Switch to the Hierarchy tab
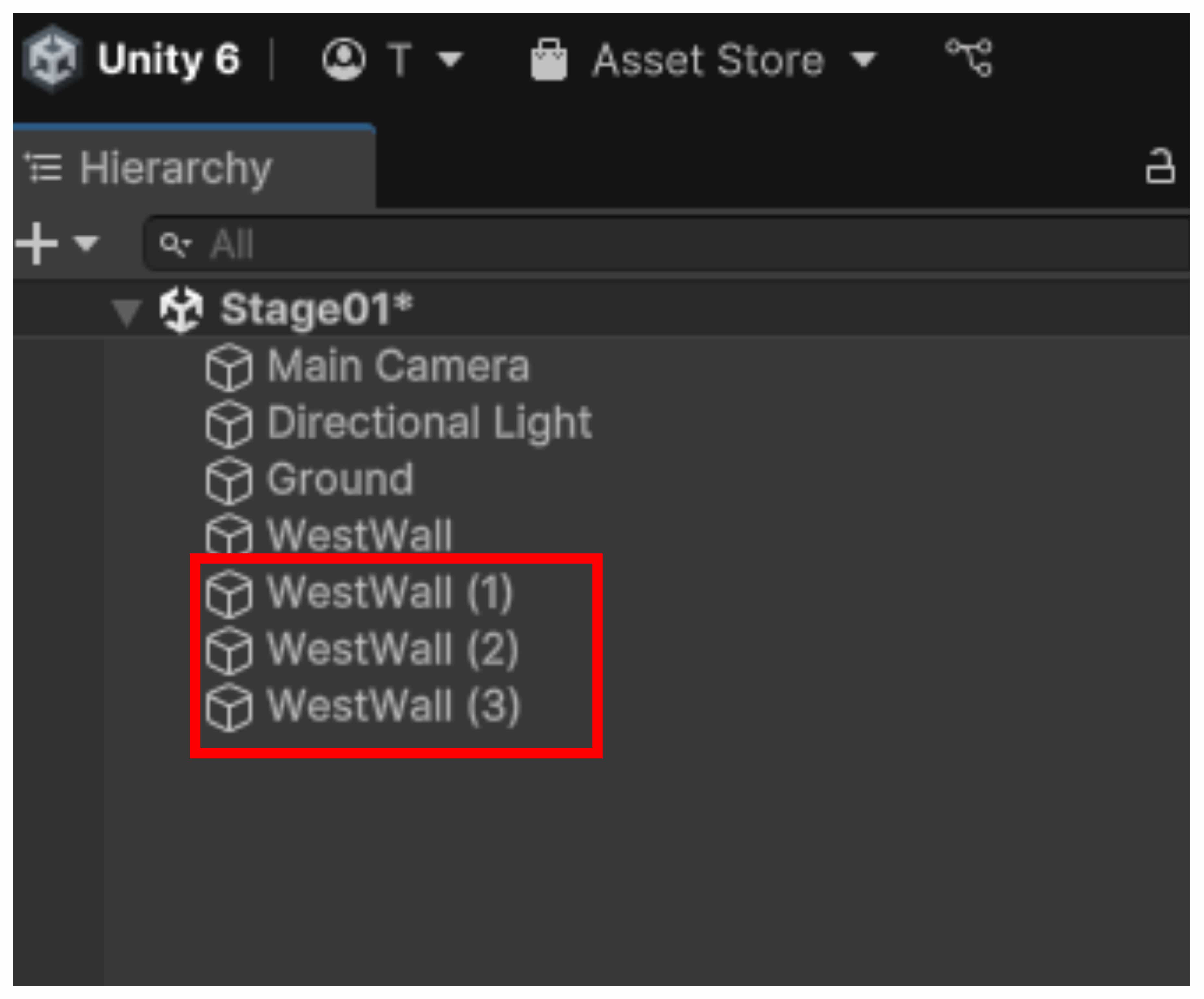1204x999 pixels. coord(175,168)
